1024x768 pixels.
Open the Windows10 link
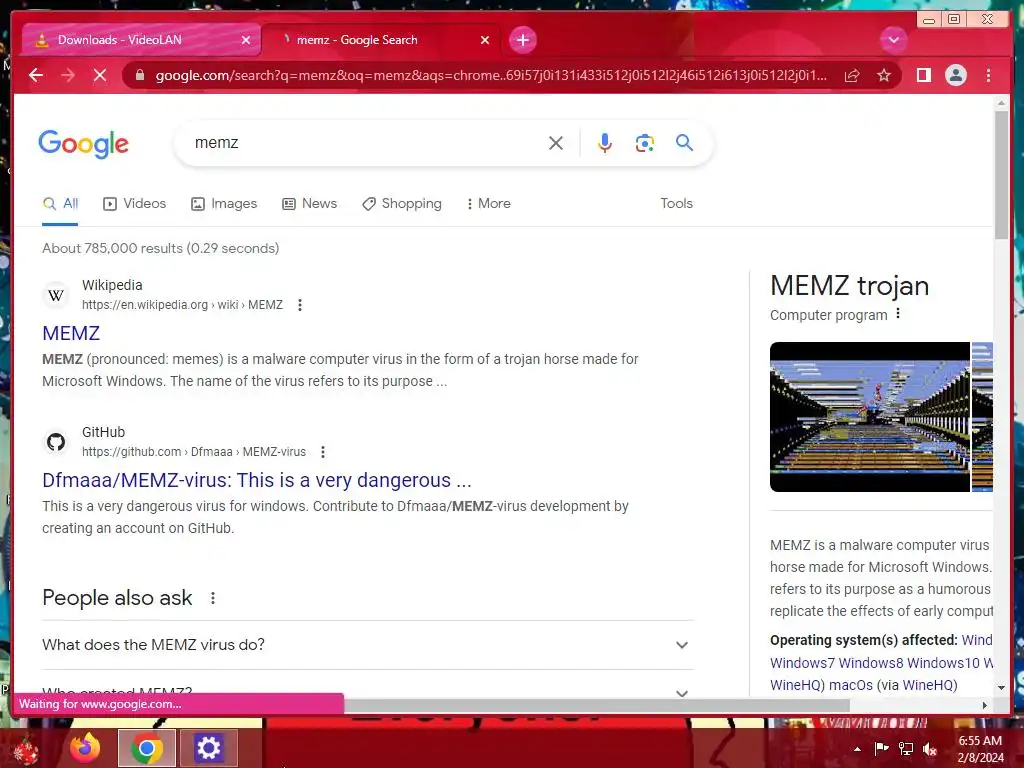point(944,663)
